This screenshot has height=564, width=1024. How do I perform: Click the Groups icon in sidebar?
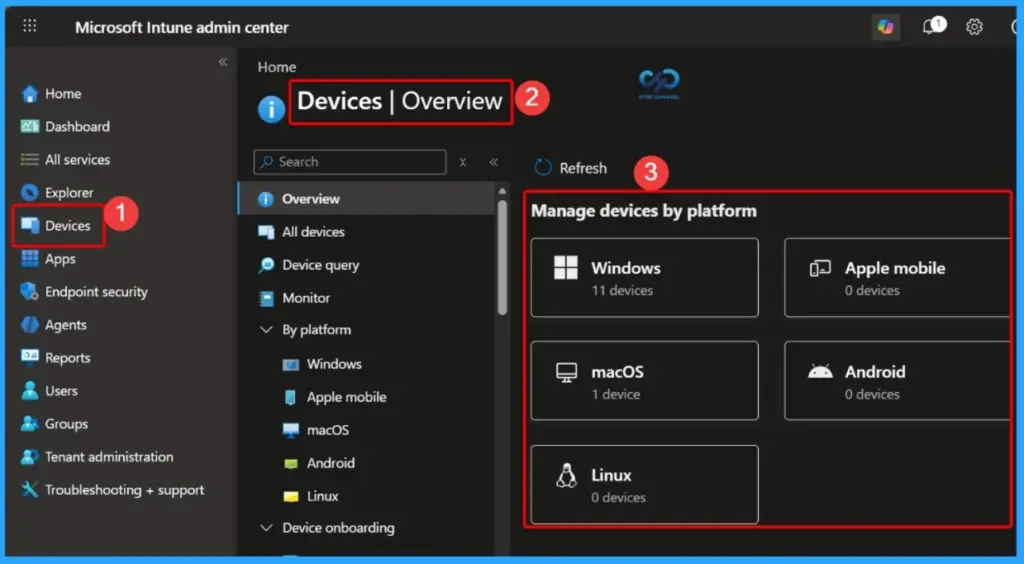(29, 424)
